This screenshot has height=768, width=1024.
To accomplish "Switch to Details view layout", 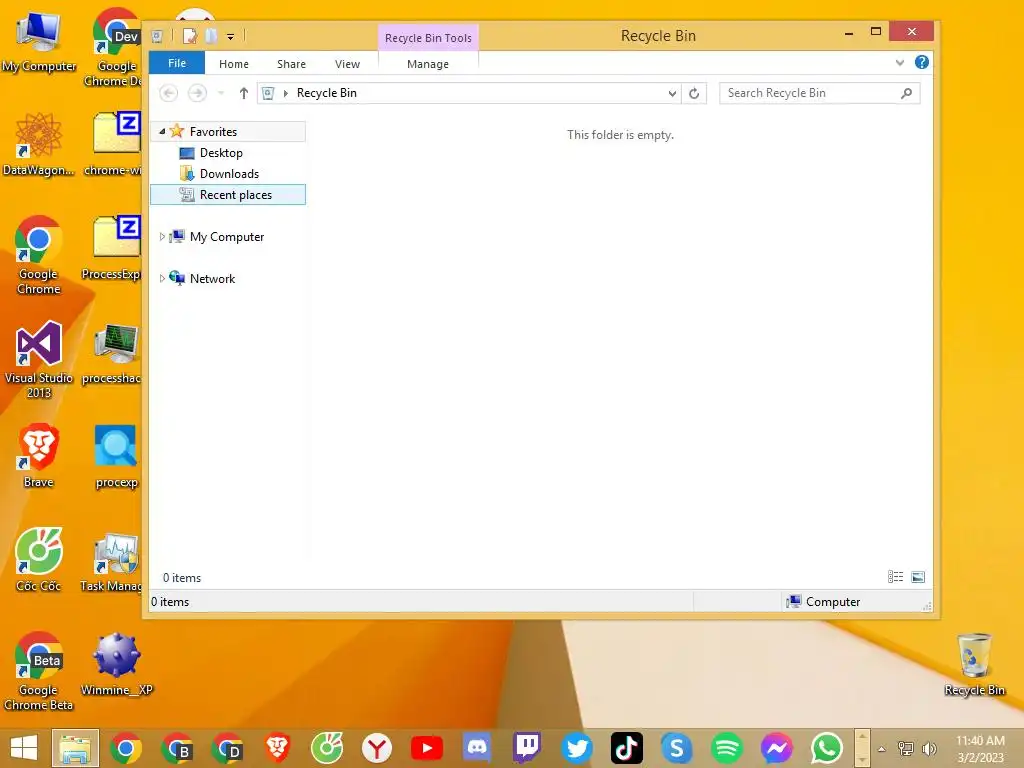I will click(895, 577).
